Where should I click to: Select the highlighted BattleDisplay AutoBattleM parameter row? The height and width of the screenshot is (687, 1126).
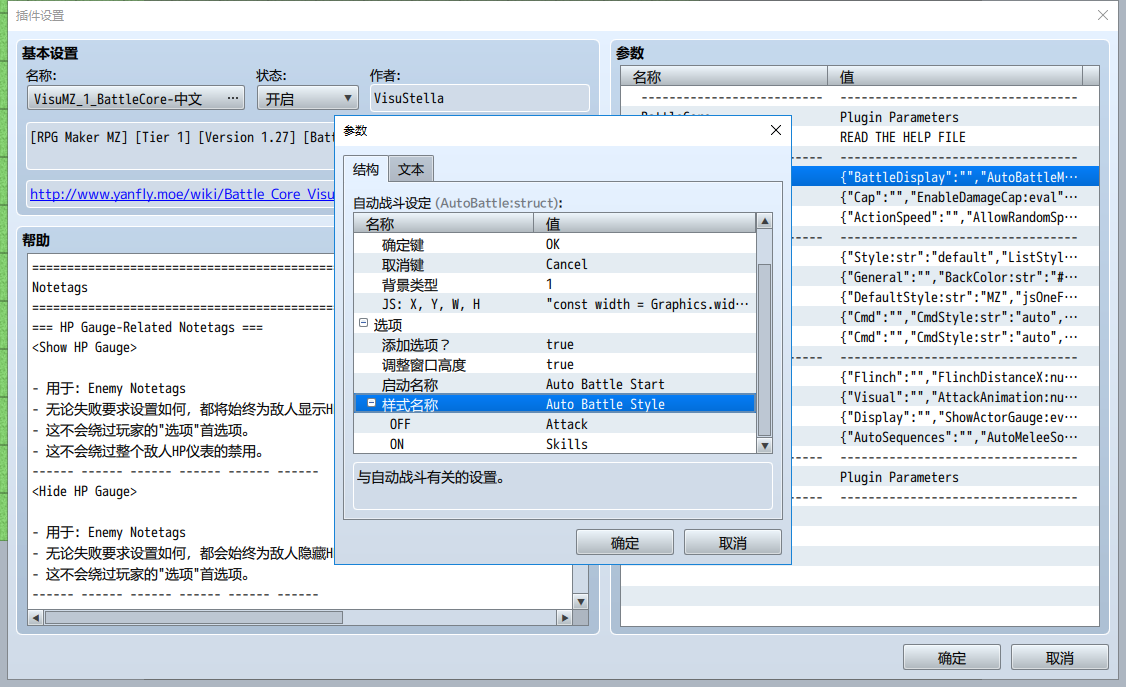945,177
